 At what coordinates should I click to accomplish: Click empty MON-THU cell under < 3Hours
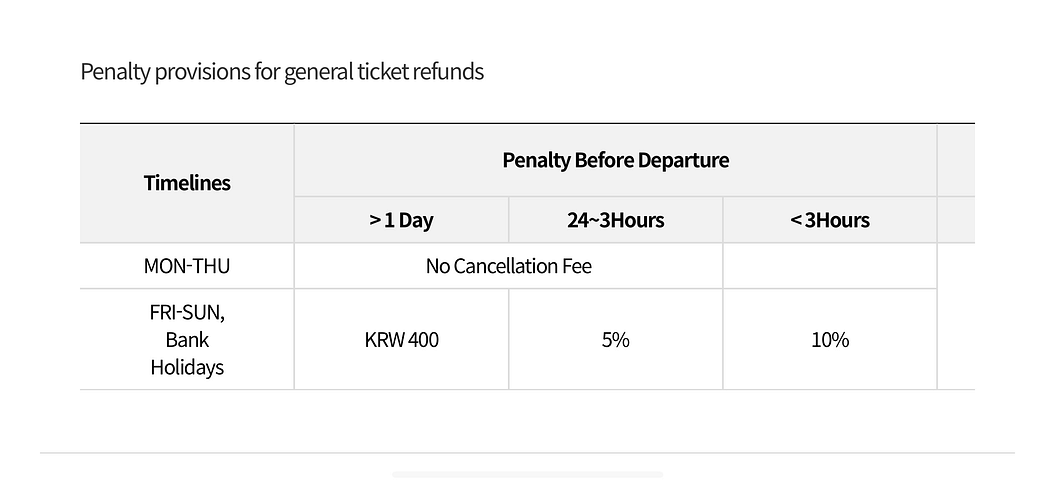[x=829, y=266]
